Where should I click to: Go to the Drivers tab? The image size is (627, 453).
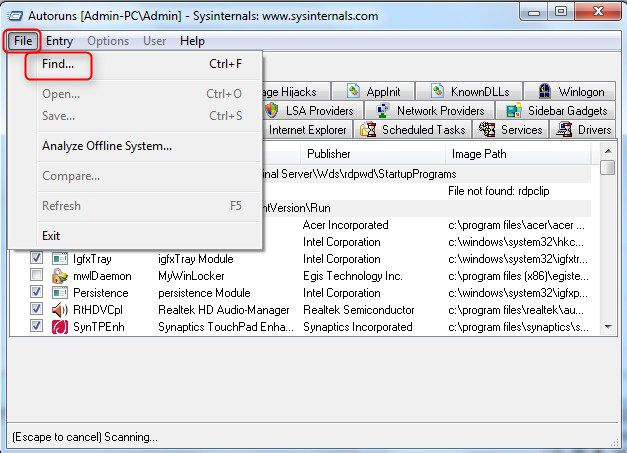(x=584, y=130)
